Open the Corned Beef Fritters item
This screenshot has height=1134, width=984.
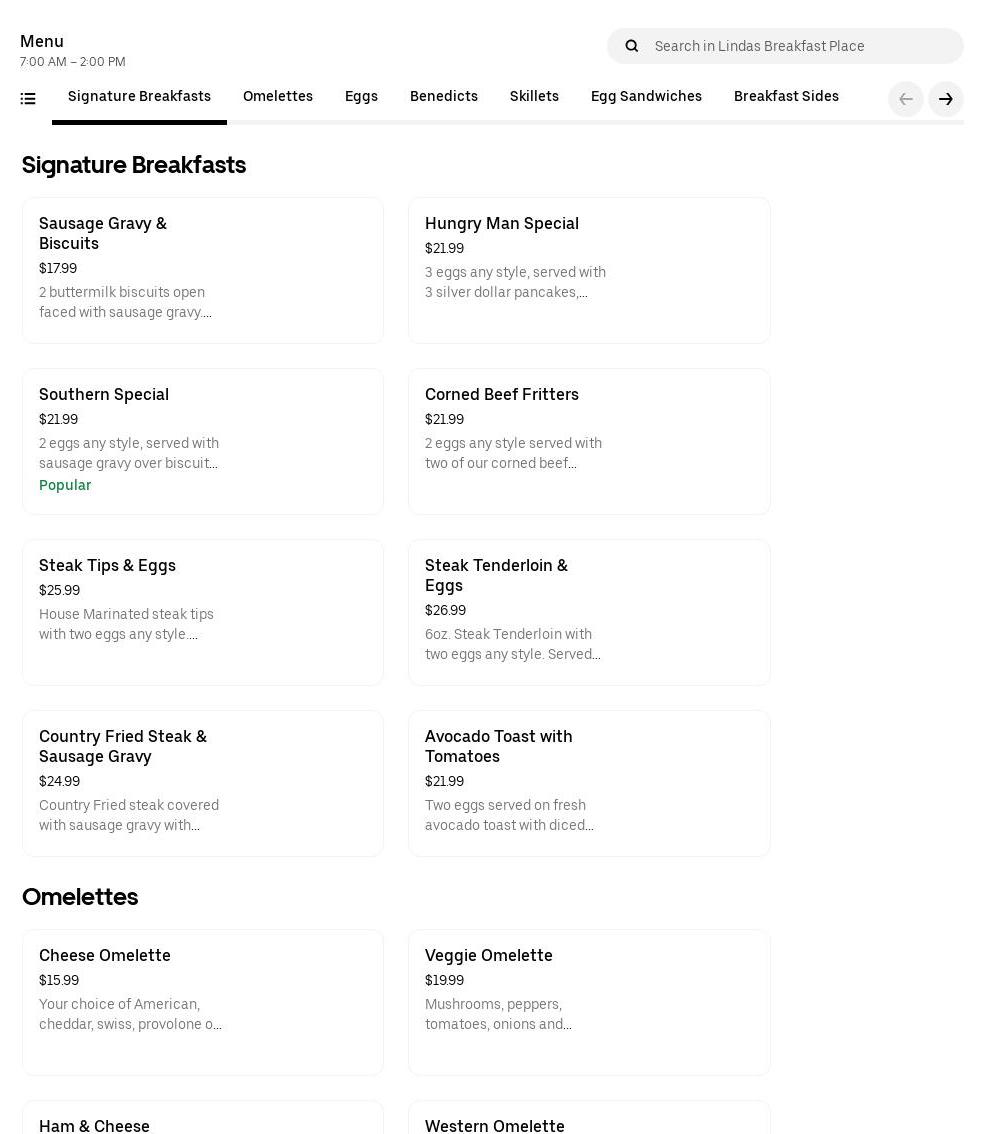point(588,441)
